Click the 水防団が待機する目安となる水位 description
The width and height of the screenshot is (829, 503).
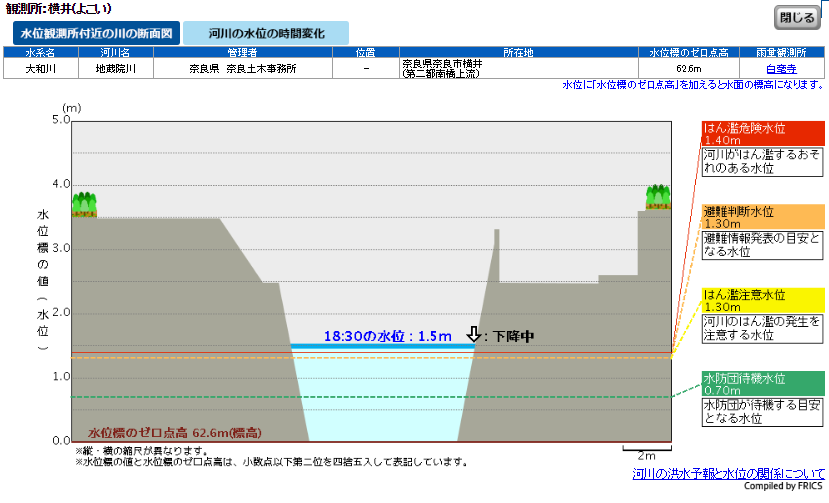pos(762,411)
